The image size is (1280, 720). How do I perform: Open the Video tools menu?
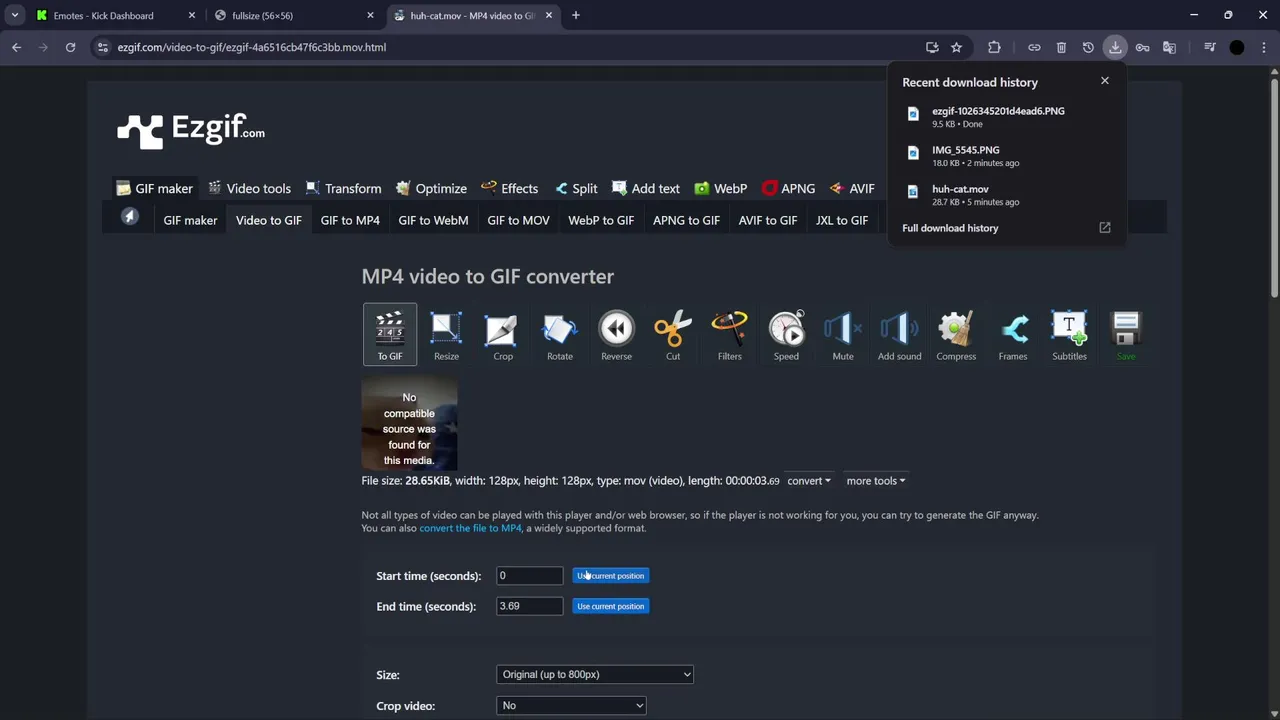point(249,188)
